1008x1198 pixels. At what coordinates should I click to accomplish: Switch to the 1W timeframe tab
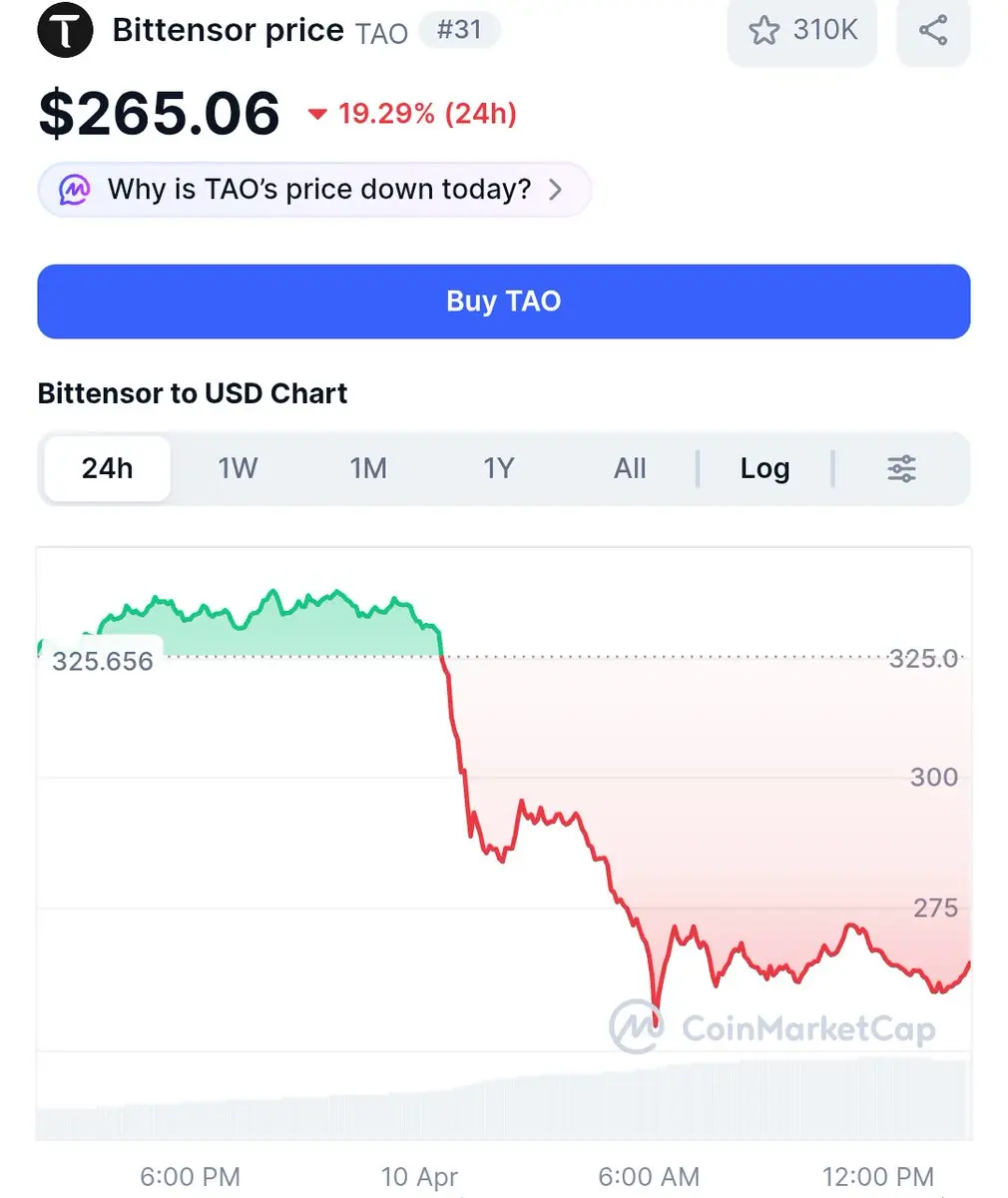click(x=238, y=468)
